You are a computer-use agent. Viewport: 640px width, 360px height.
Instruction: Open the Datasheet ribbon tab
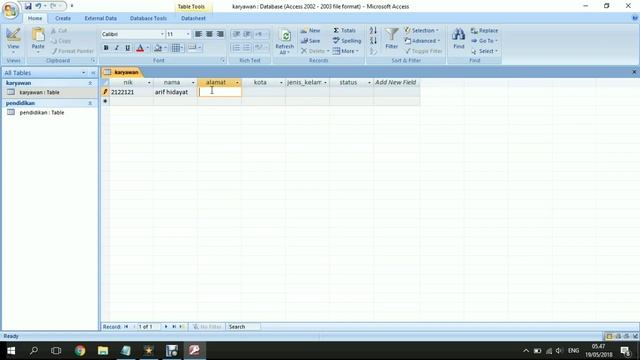[193, 18]
